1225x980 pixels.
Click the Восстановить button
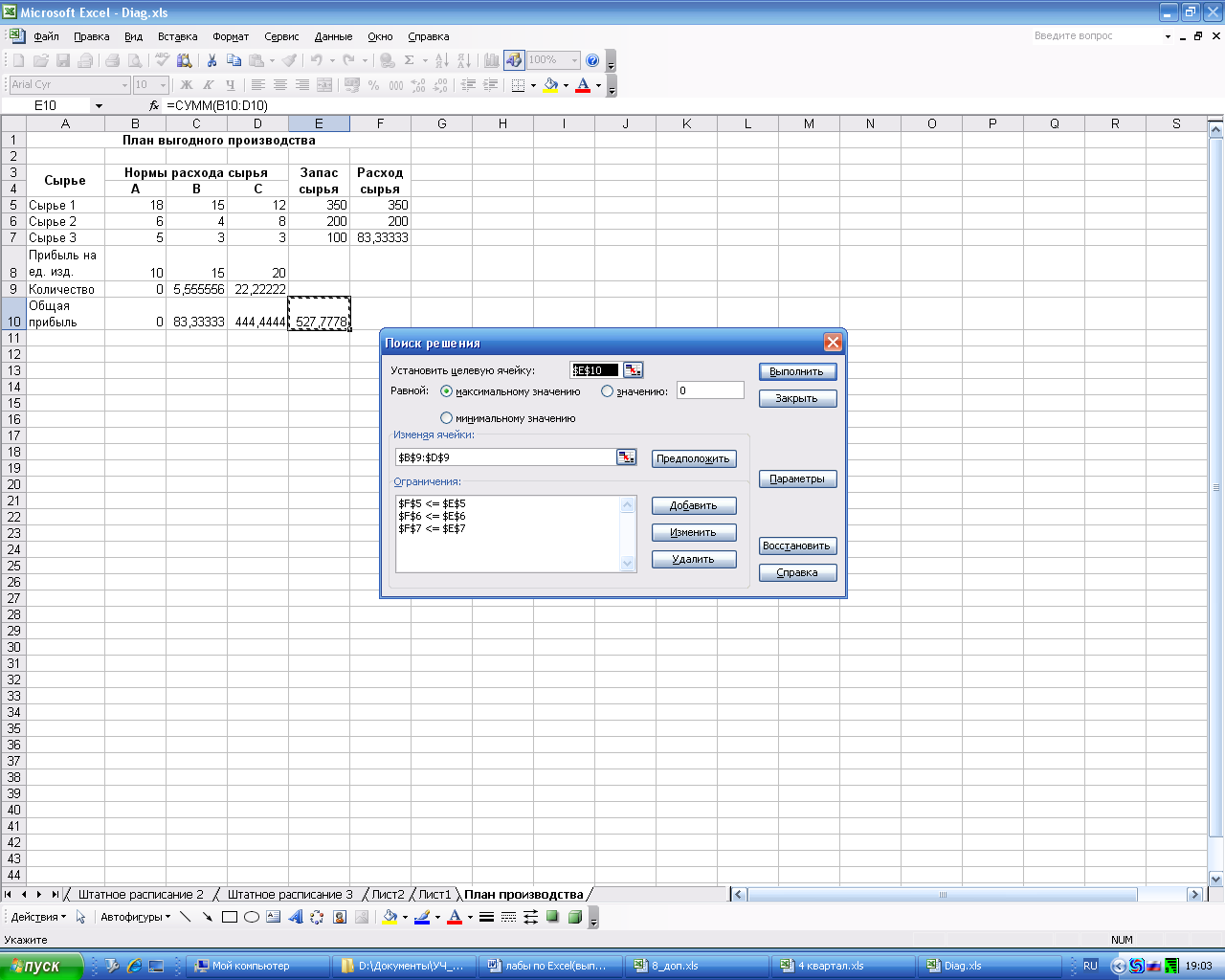click(x=797, y=546)
